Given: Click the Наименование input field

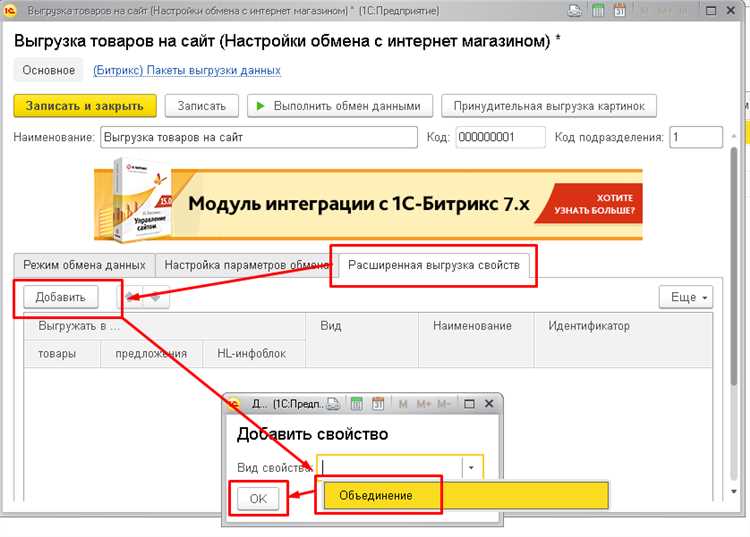Looking at the screenshot, I should tap(259, 137).
